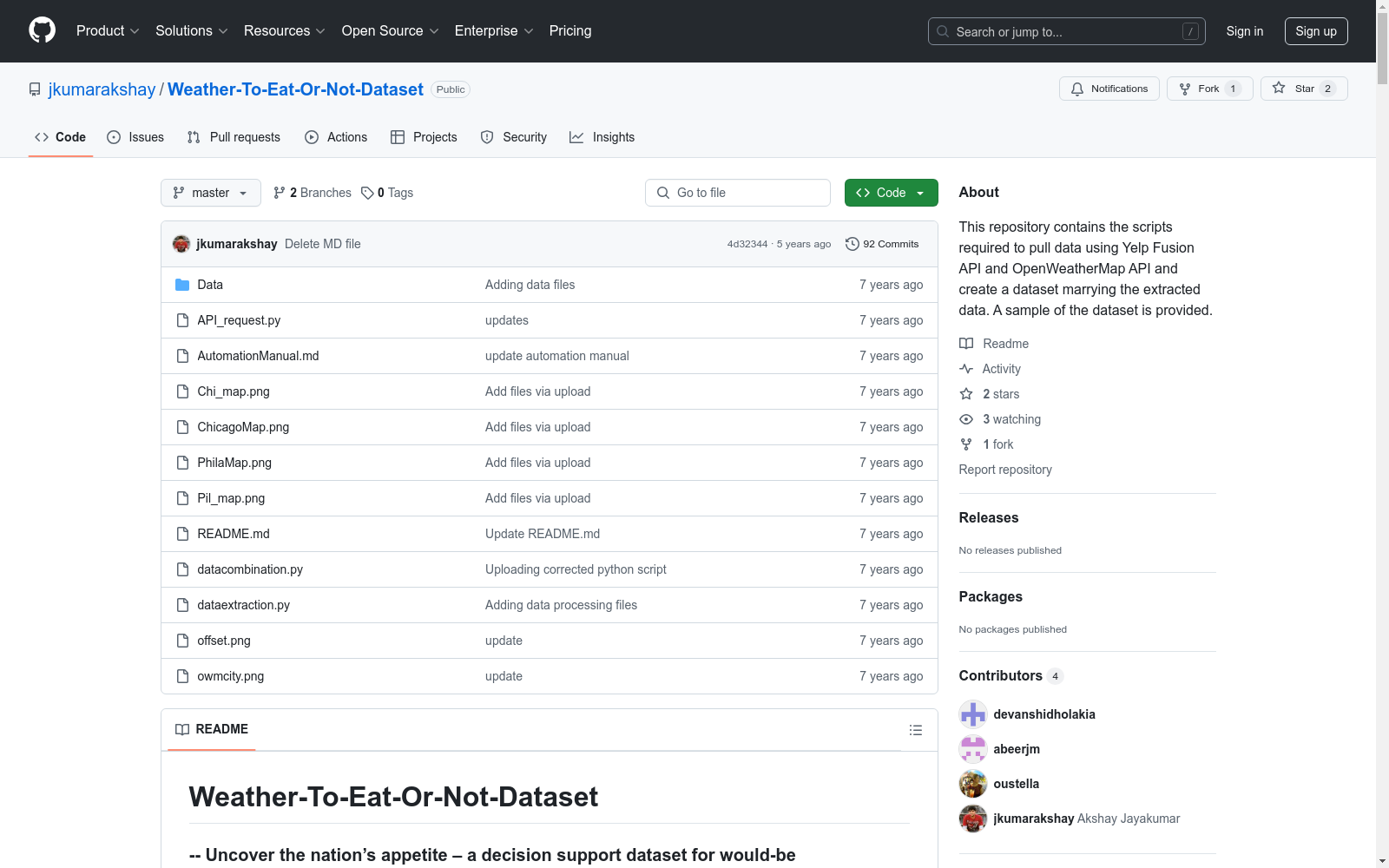
Task: Click the eye icon beside 3 watching
Action: (x=966, y=419)
